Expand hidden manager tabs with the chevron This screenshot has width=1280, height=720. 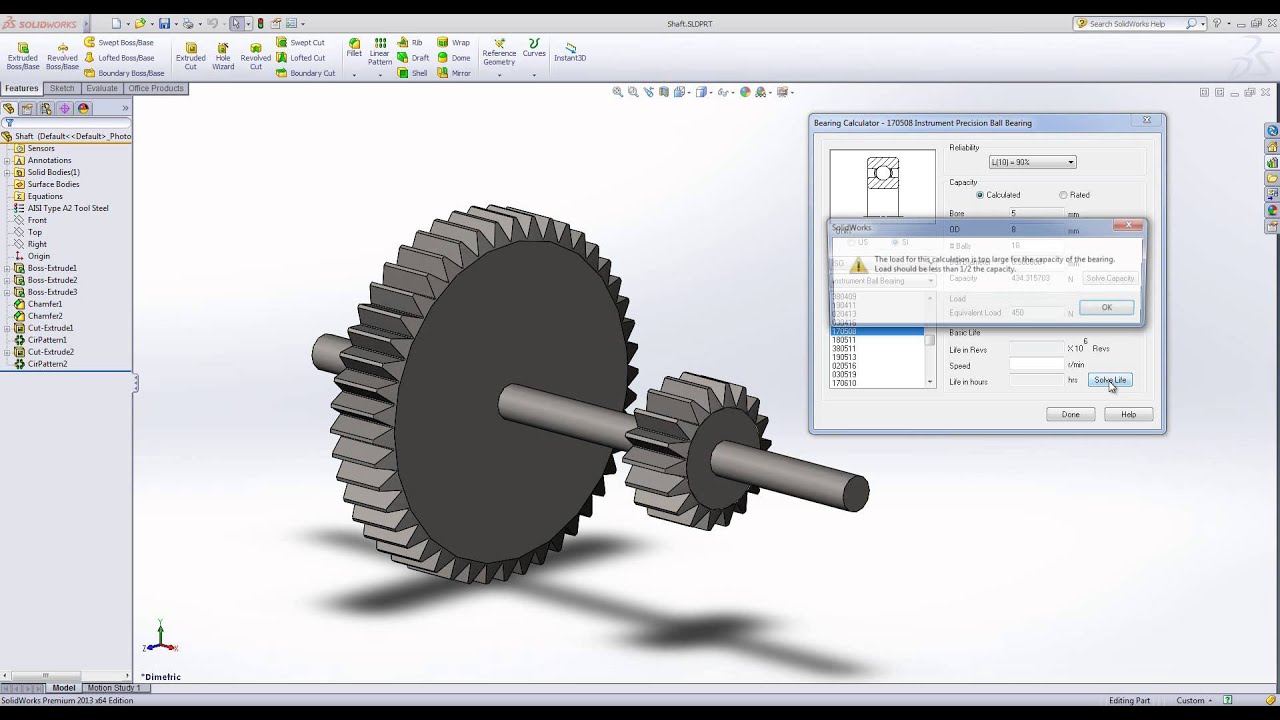coord(125,108)
